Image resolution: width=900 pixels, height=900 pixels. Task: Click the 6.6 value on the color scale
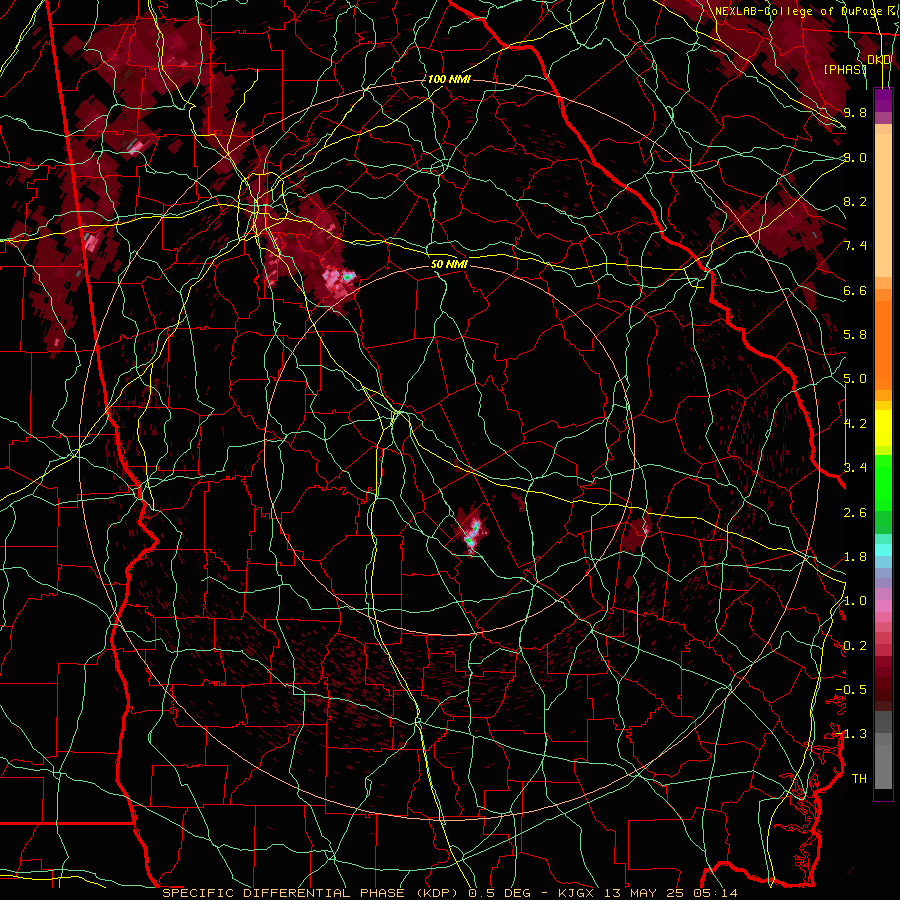pos(855,290)
